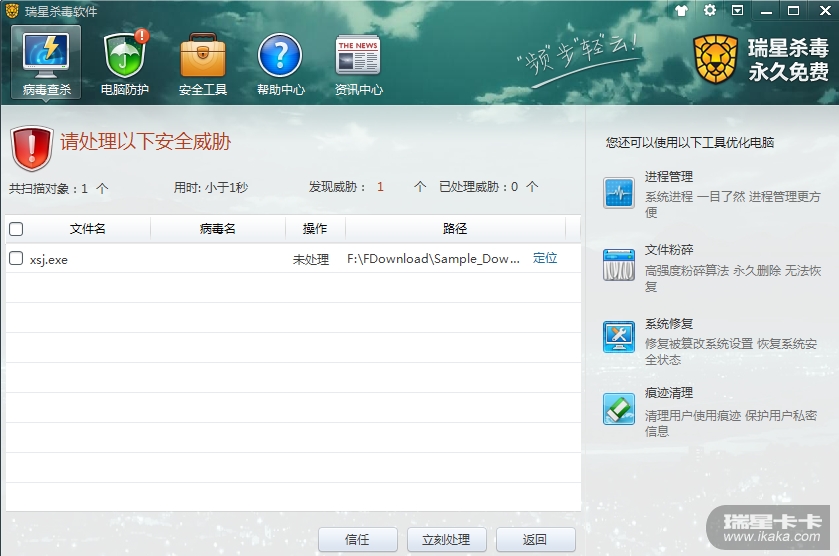This screenshot has width=839, height=556.
Task: Click the 进程管理 title text
Action: tap(669, 177)
